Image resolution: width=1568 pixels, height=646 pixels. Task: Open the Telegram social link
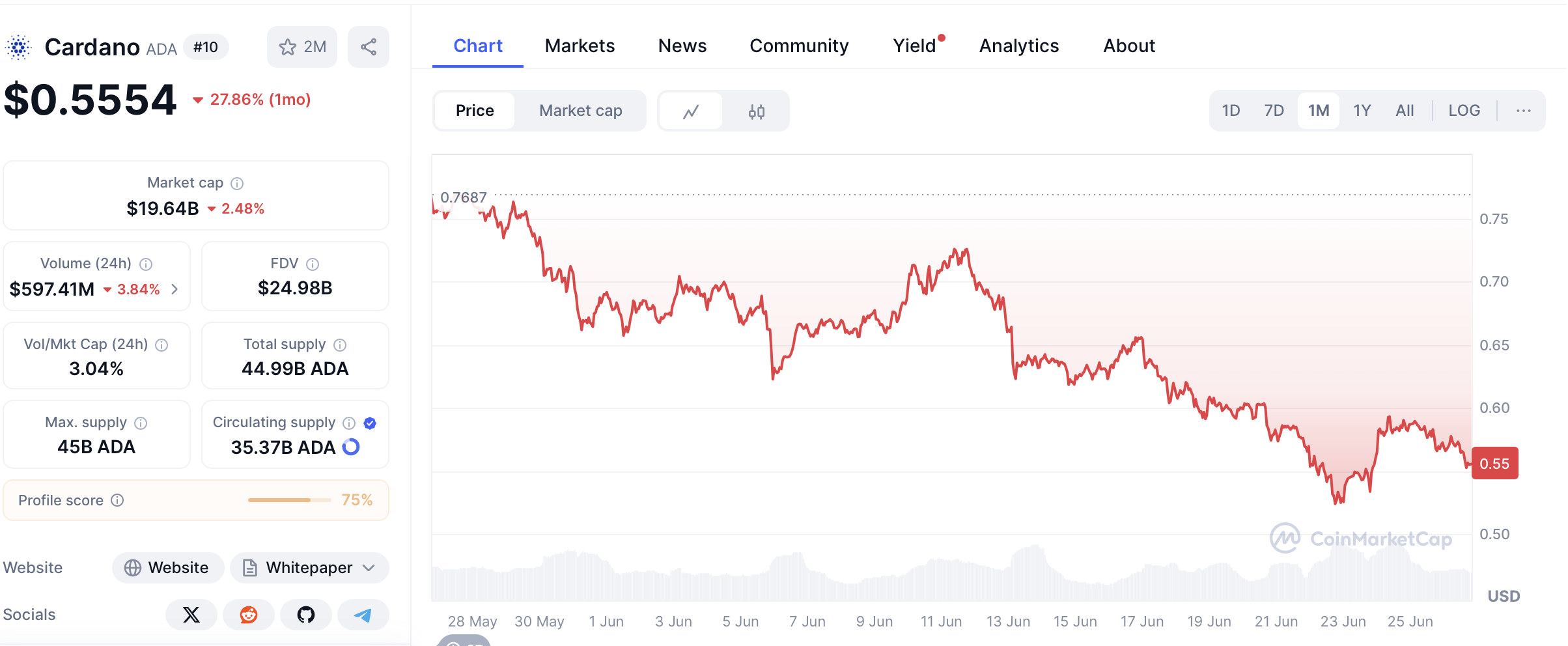pos(363,615)
